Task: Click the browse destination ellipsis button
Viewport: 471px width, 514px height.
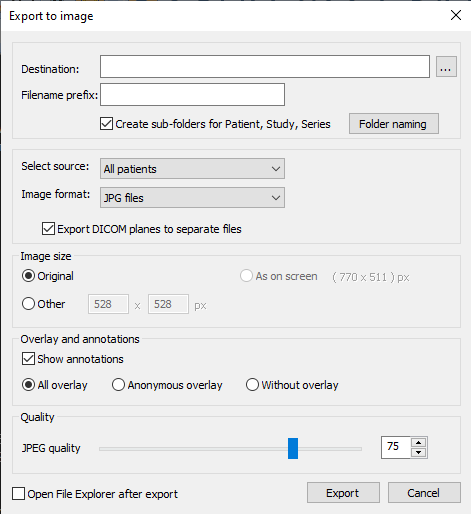Action: pyautogui.click(x=446, y=67)
